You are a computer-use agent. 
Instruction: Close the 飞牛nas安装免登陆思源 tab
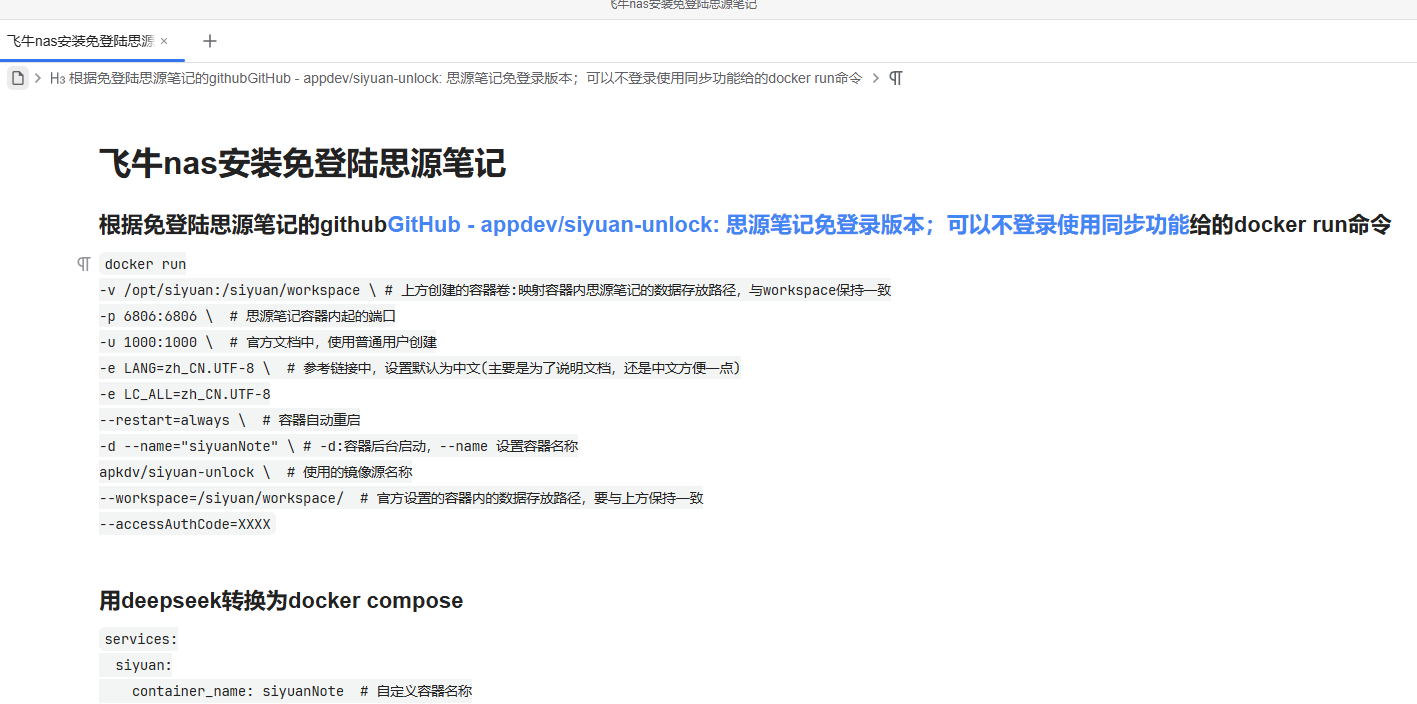(164, 41)
